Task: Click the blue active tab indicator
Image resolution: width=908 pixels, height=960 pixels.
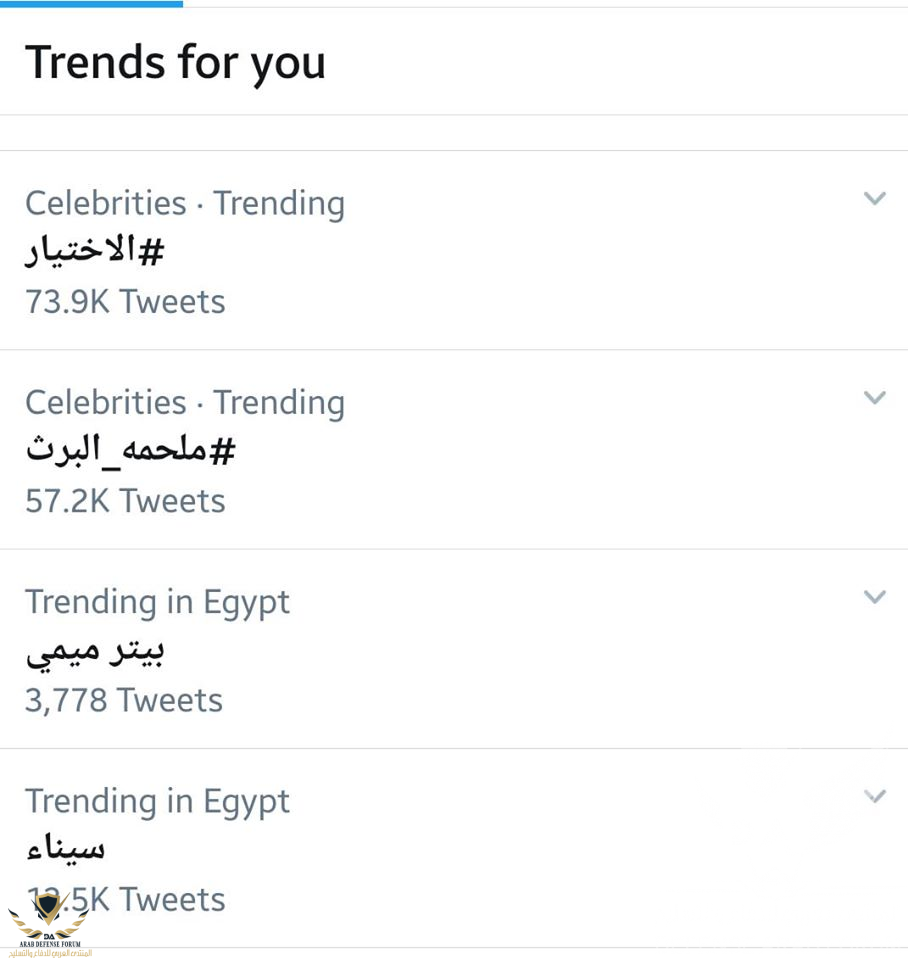Action: pos(91,4)
